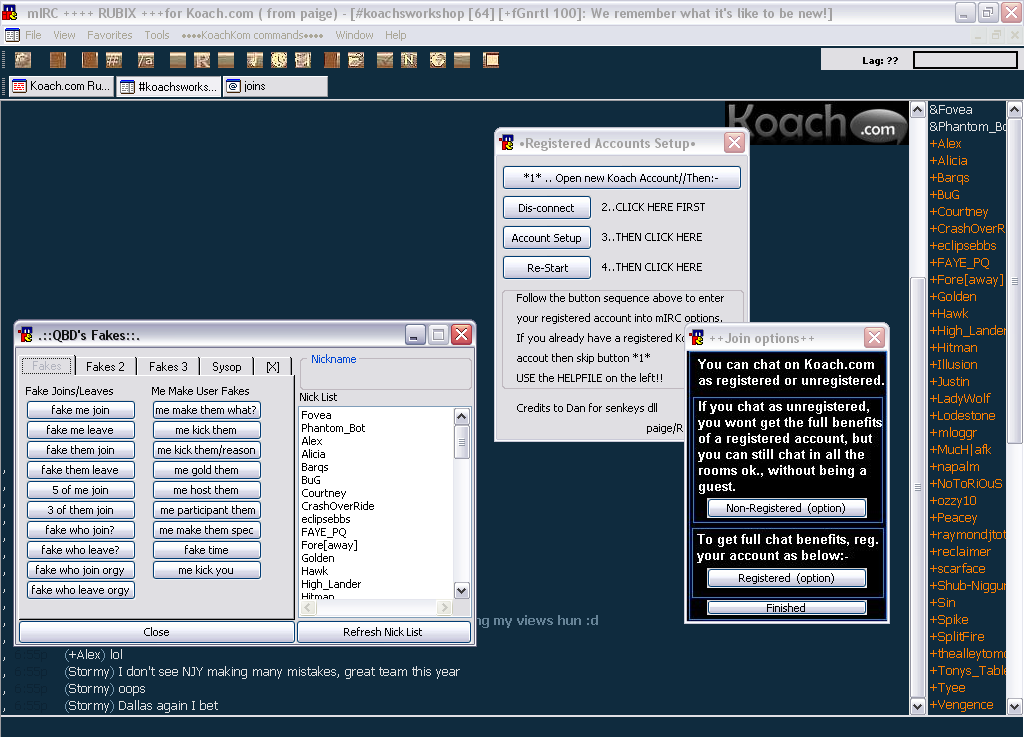Viewport: 1024px width, 737px height.
Task: Click the checkmark toolbar icon
Action: [385, 61]
